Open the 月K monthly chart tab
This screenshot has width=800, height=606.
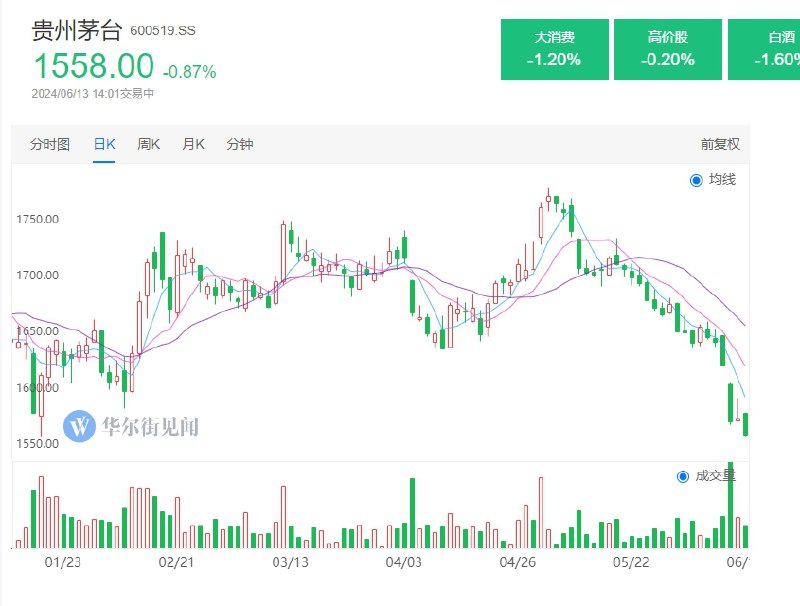pos(193,144)
